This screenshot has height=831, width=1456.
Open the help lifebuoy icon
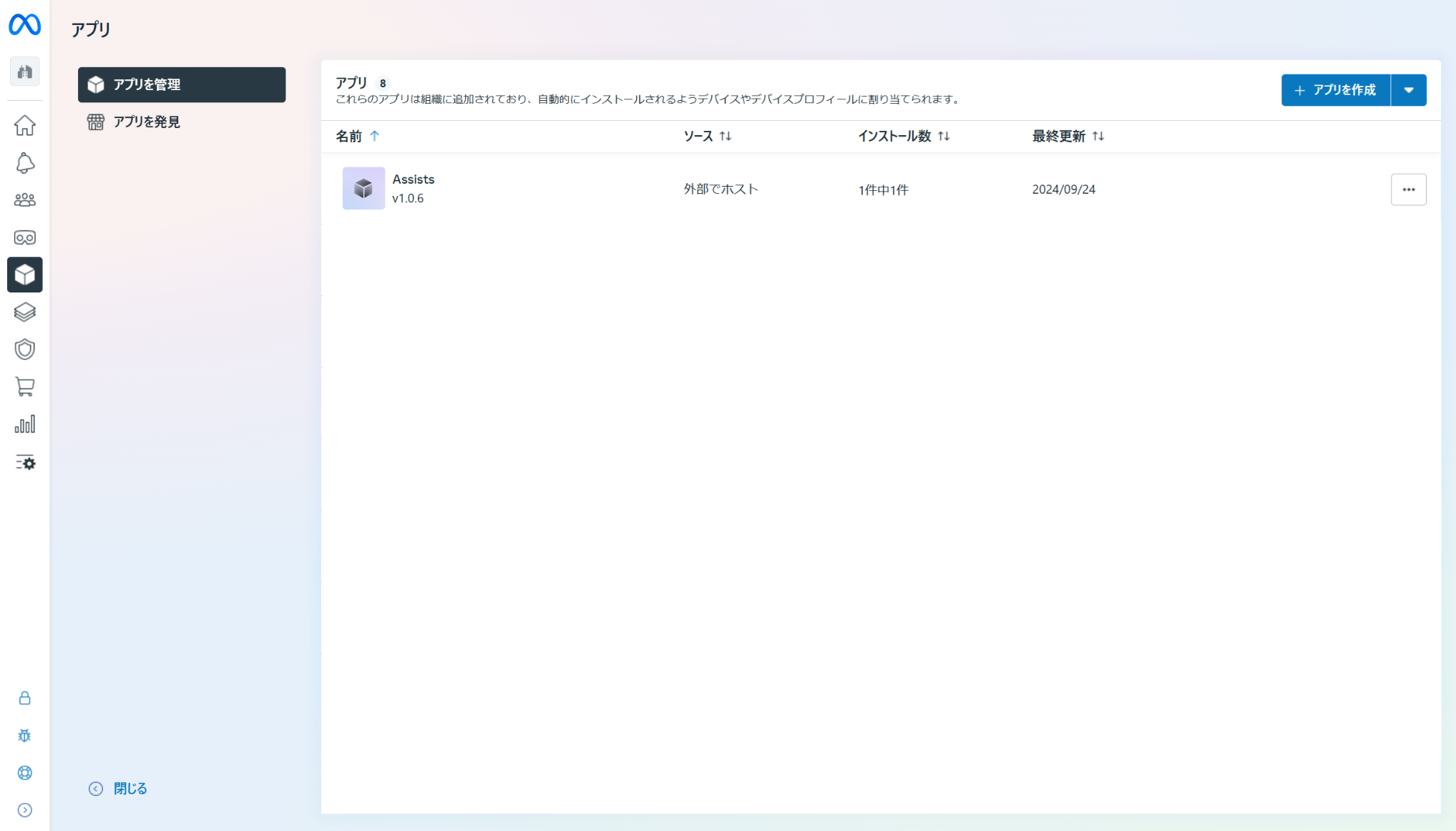tap(25, 773)
